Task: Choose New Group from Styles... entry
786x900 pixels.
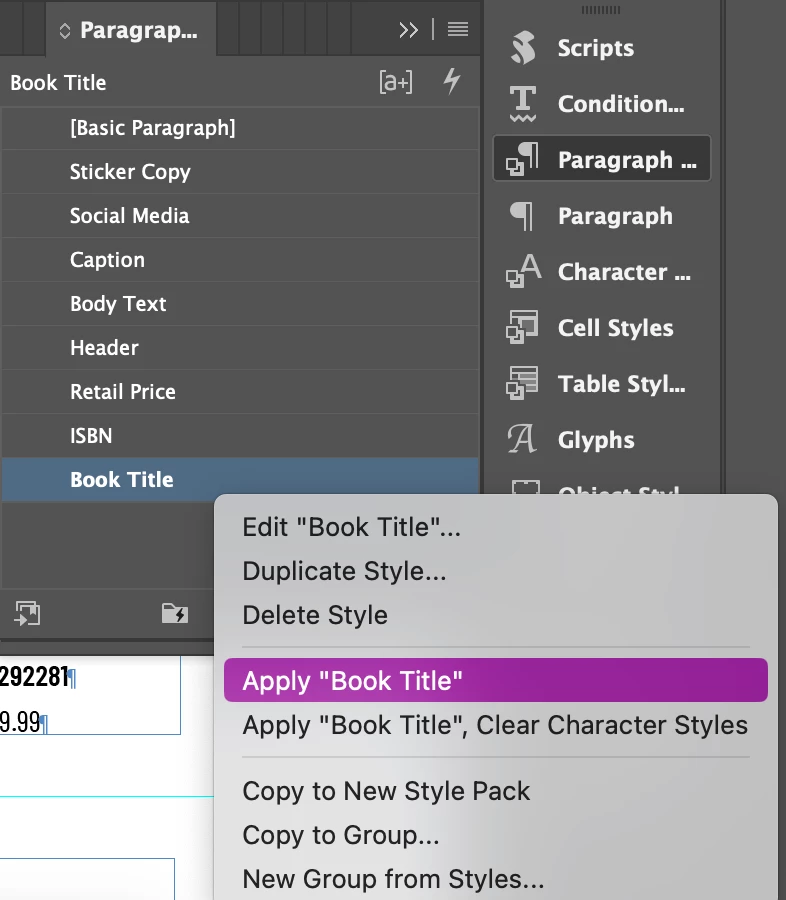Action: [495, 879]
